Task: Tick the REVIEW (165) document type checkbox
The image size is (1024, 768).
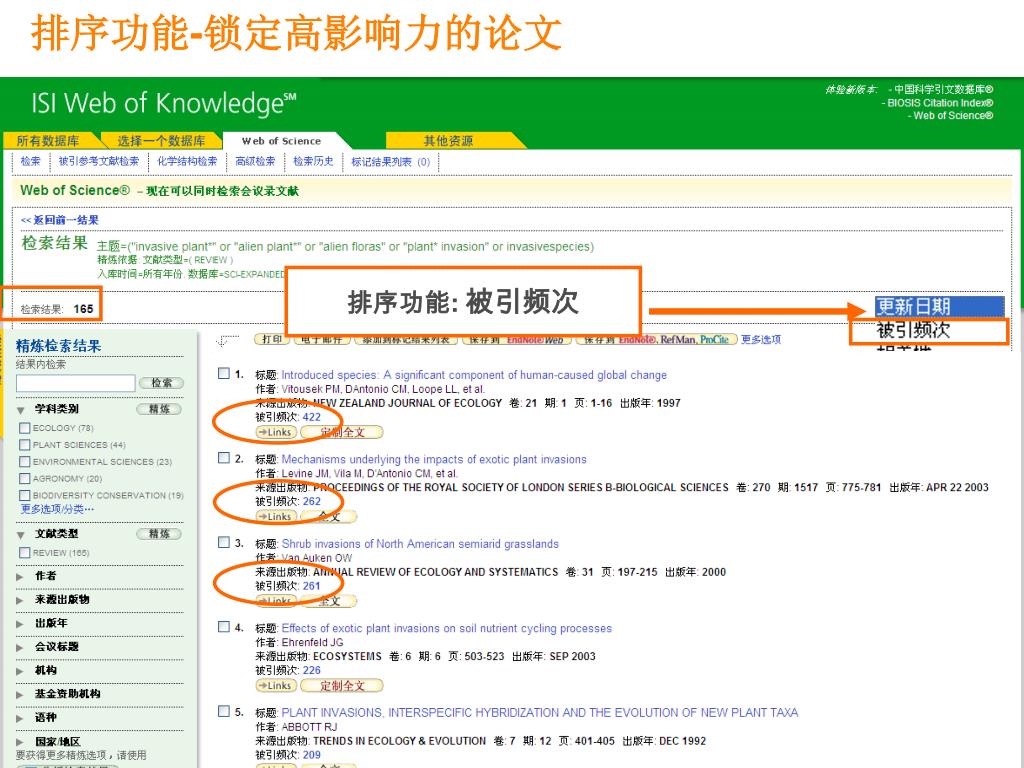Action: coord(25,552)
